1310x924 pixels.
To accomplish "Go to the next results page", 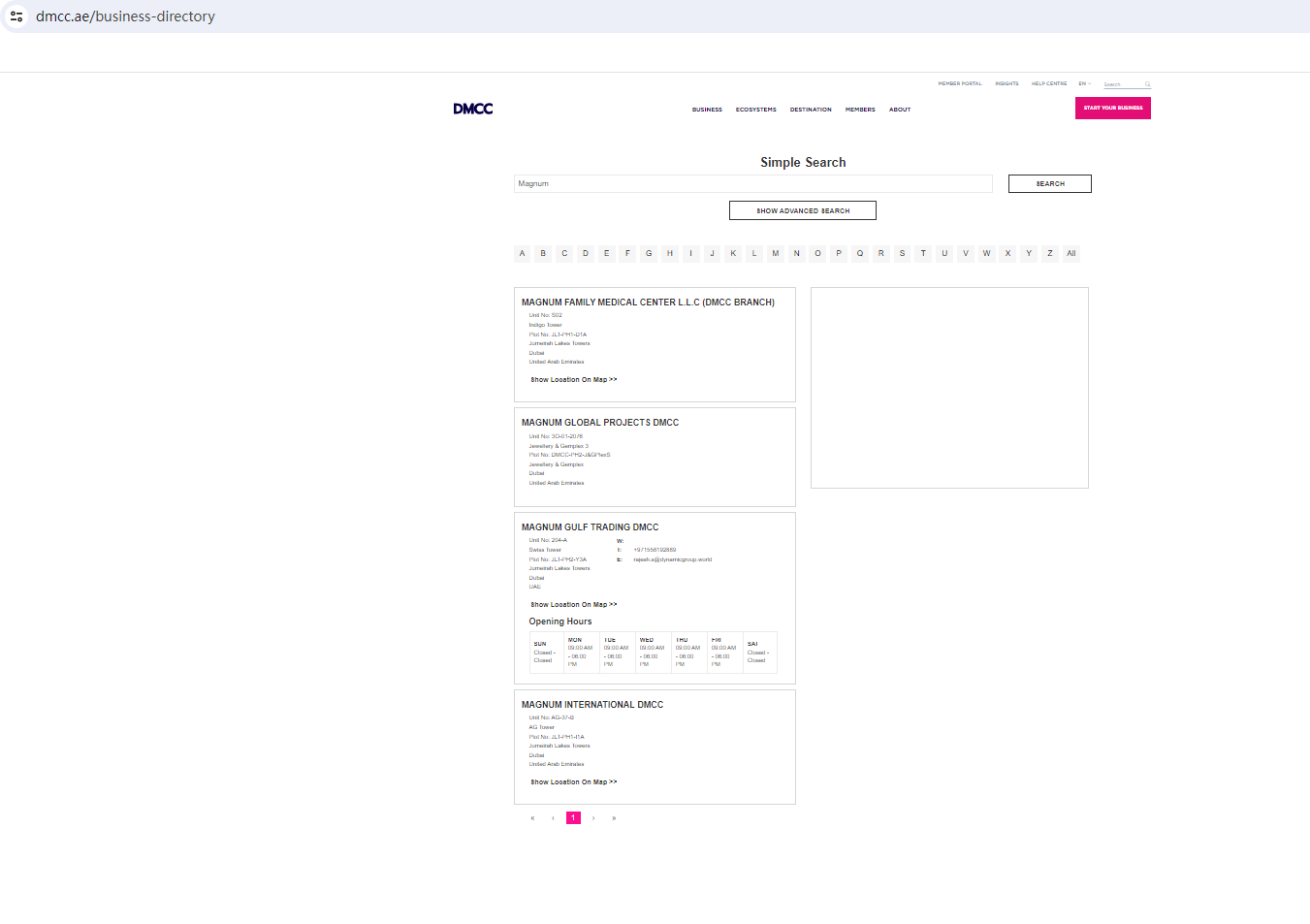I will point(593,818).
